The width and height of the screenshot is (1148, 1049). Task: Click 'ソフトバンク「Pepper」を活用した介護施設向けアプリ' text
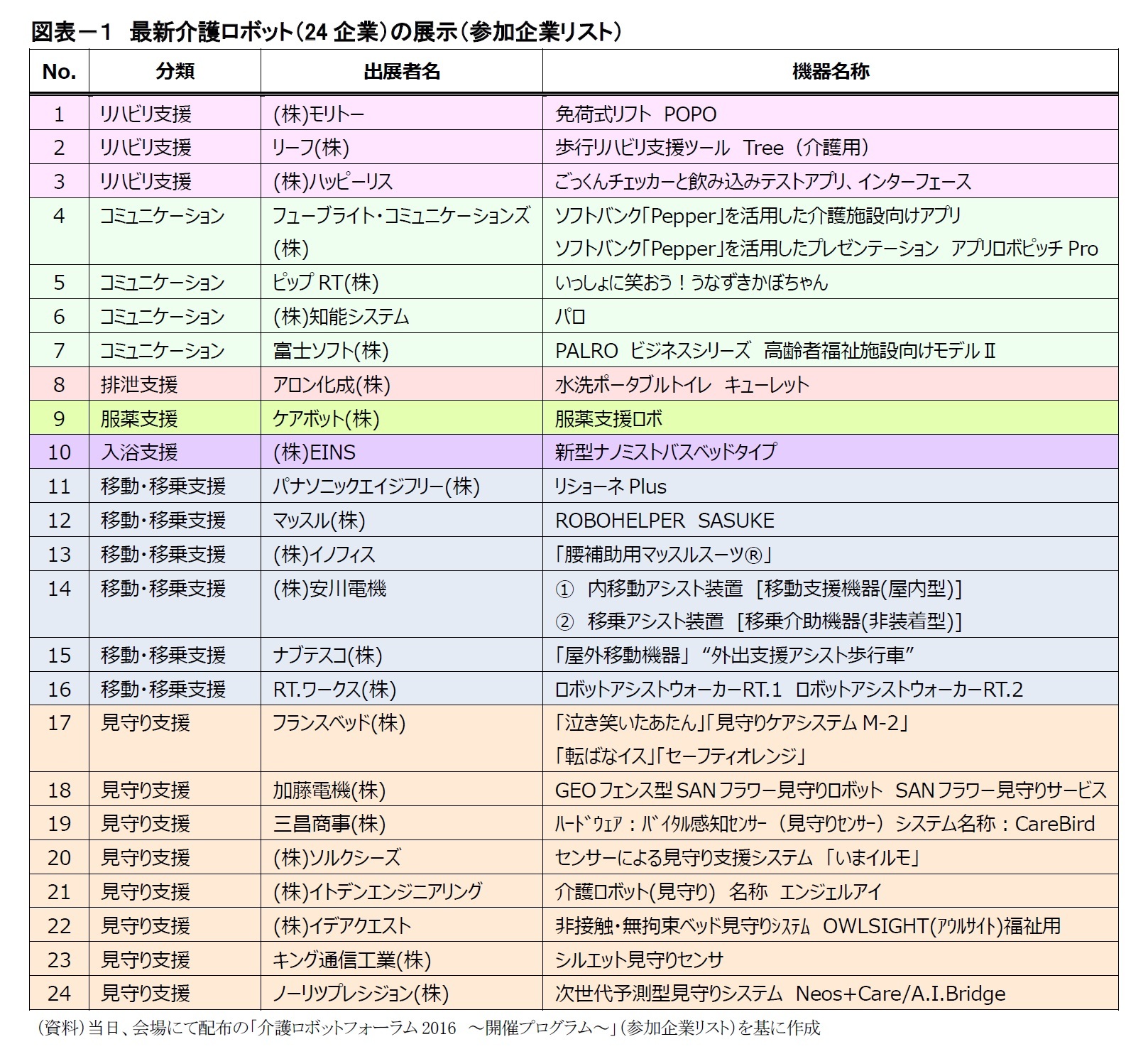(758, 216)
